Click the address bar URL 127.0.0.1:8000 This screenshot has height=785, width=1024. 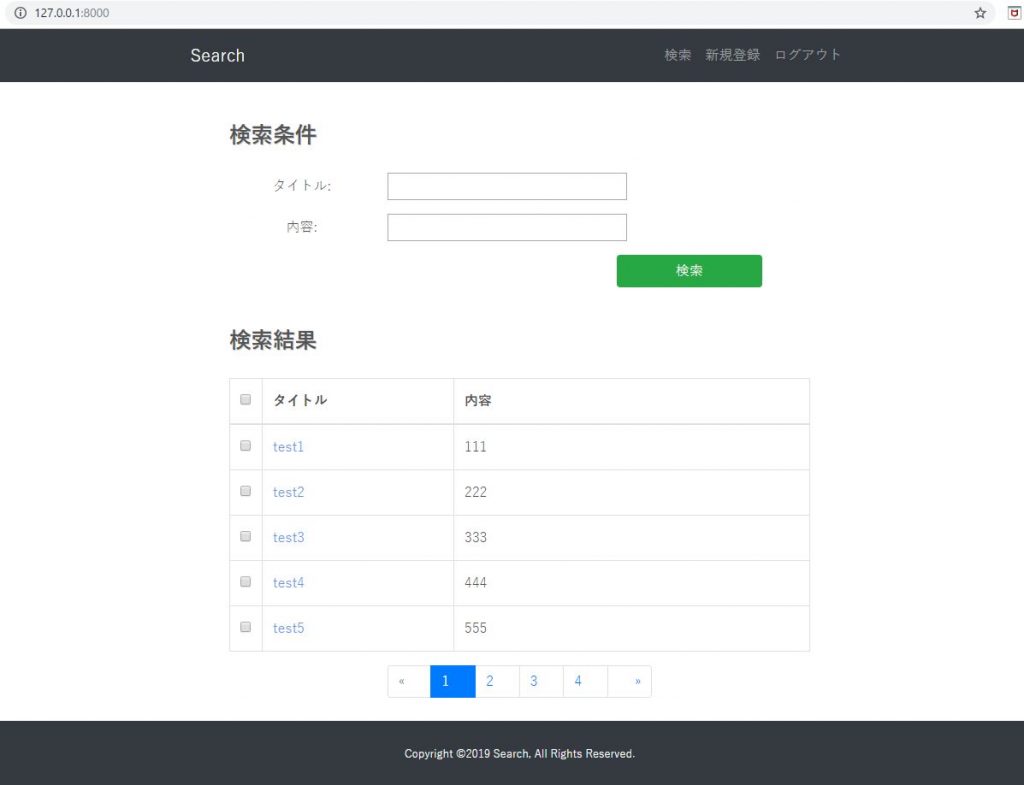72,13
